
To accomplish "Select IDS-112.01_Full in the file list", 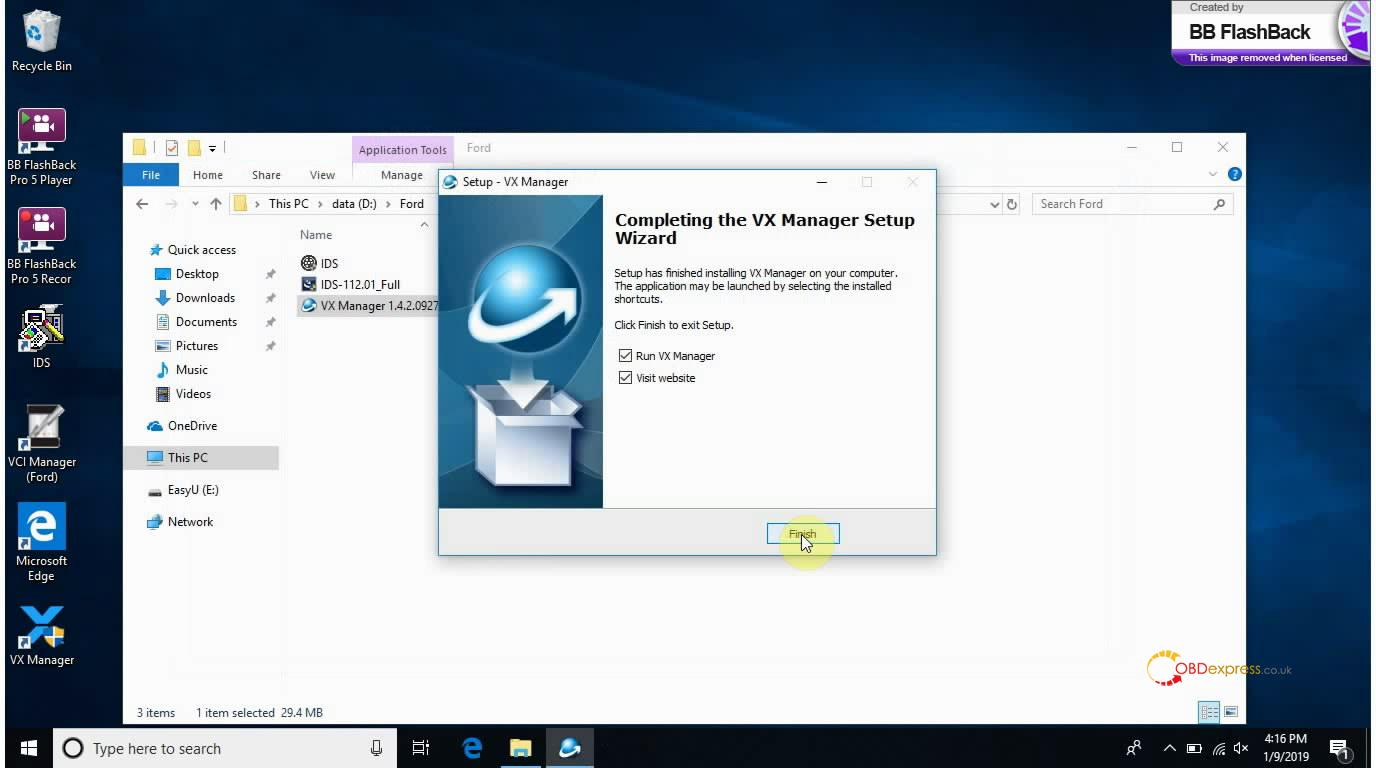I will point(360,285).
